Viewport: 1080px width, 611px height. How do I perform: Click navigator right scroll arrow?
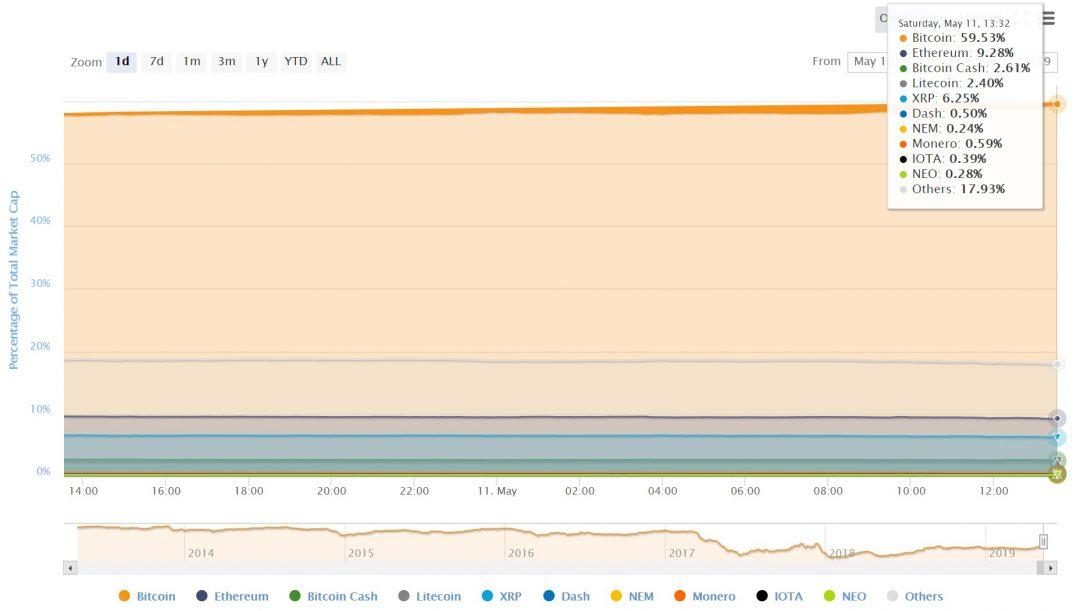point(1050,568)
